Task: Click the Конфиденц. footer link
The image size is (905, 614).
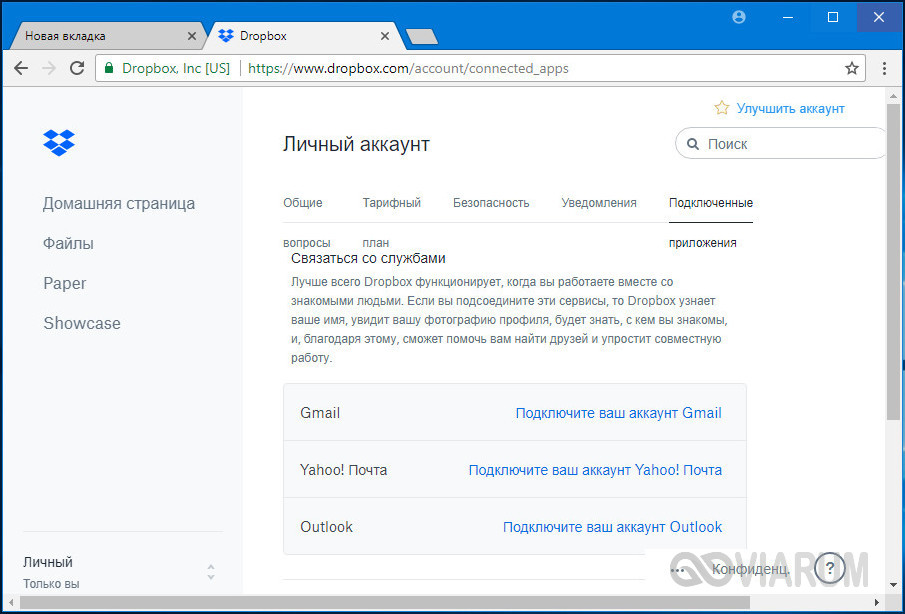Action: (x=750, y=570)
